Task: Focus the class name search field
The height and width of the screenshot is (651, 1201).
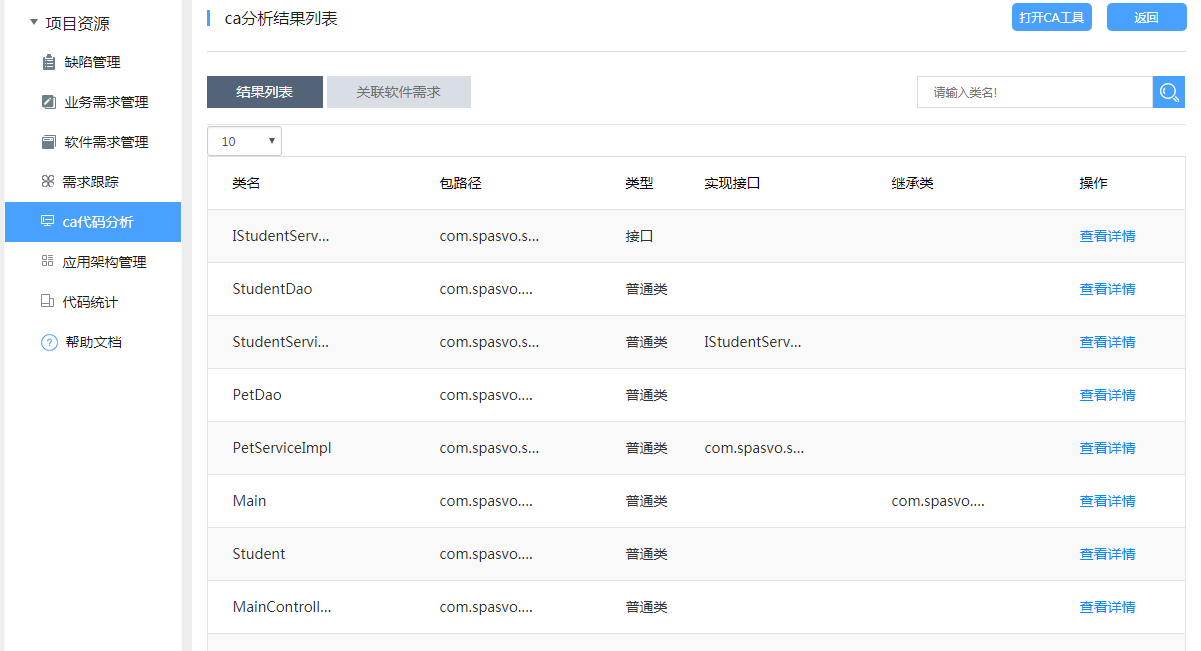Action: click(1034, 92)
